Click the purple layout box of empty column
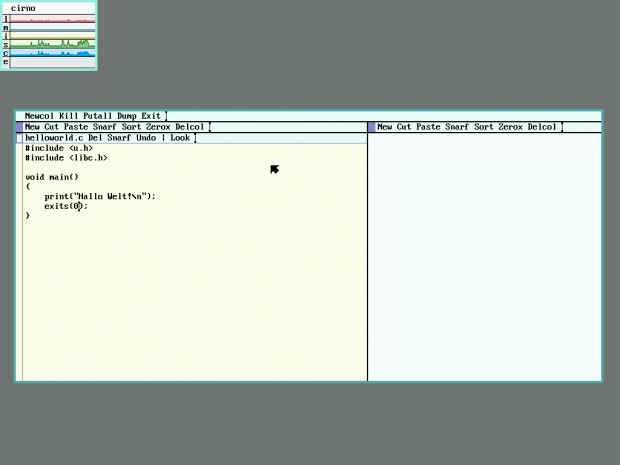Screen dimensions: 620x465 point(372,127)
